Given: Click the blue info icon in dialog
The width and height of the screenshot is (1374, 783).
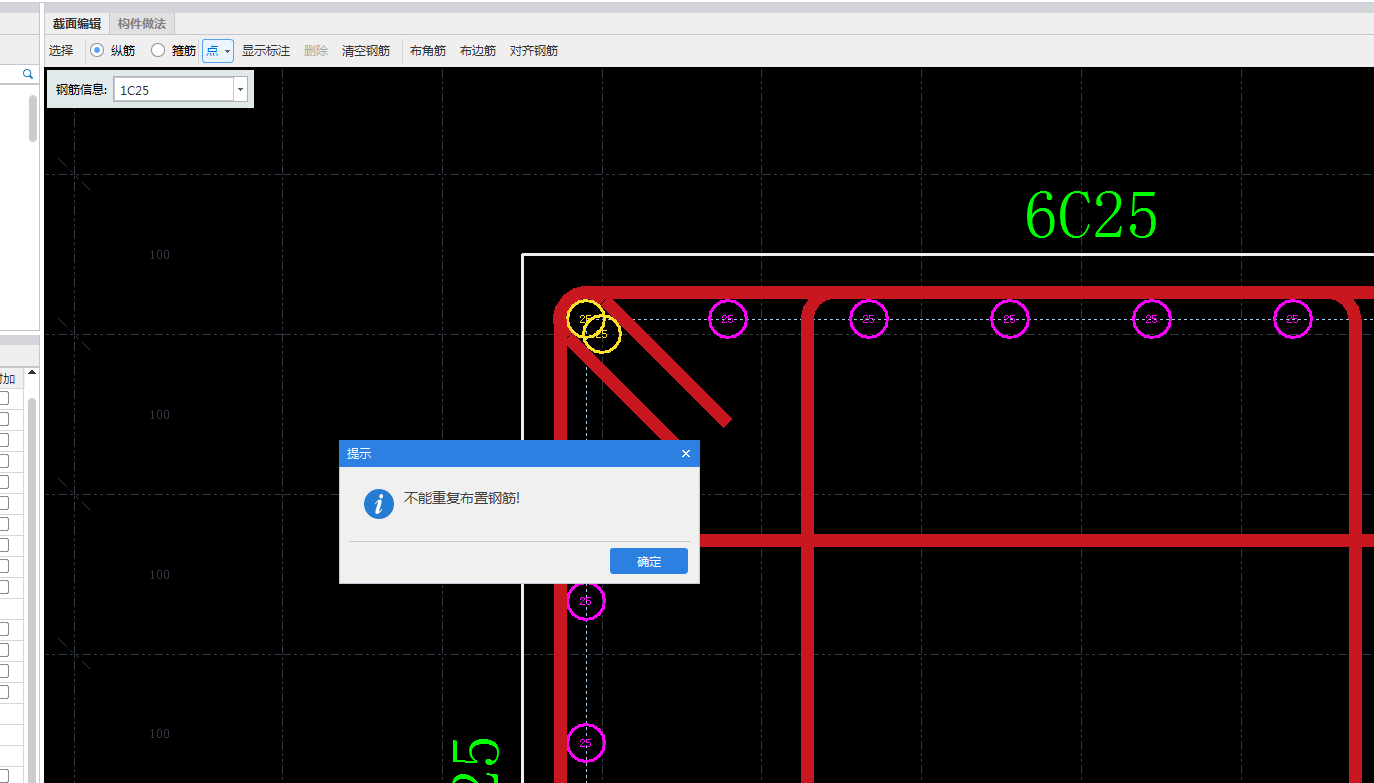Looking at the screenshot, I should point(379,503).
